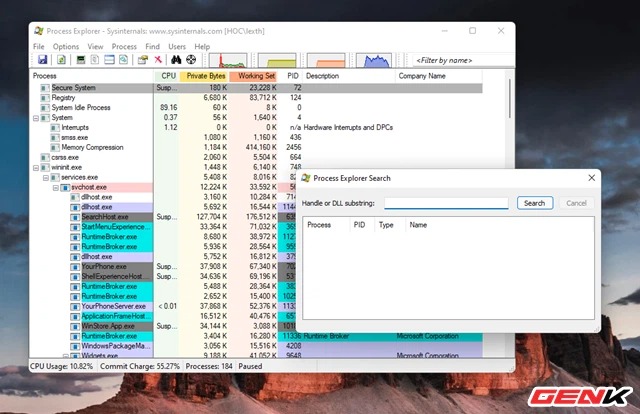Open the Options menu
This screenshot has width=640, height=414.
click(x=66, y=46)
